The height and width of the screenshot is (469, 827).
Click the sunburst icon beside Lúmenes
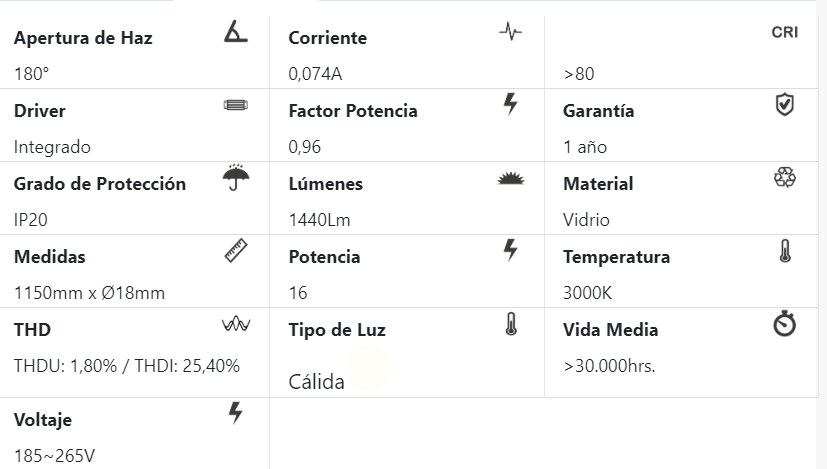510,178
